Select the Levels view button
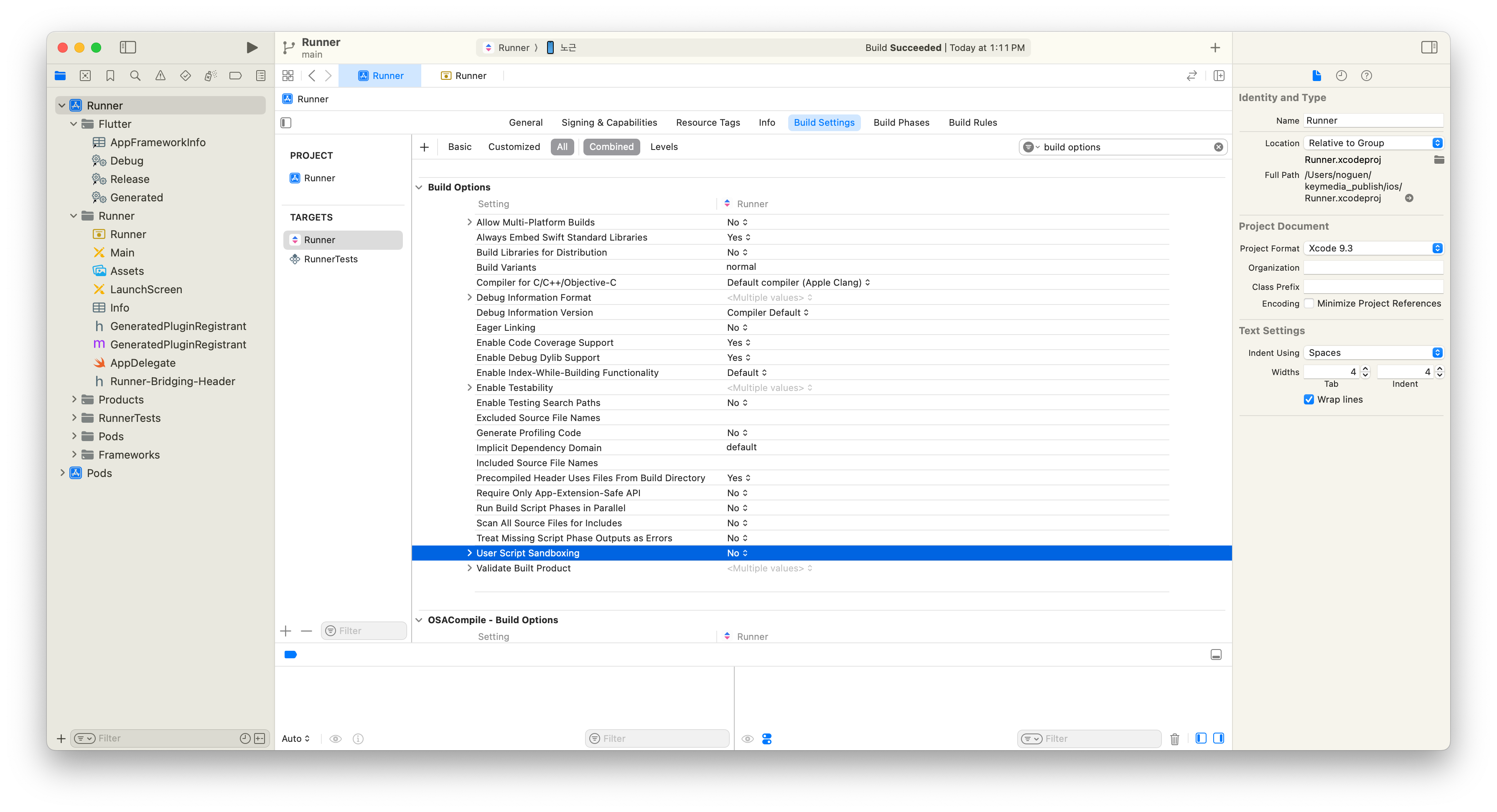This screenshot has width=1497, height=812. pos(664,147)
